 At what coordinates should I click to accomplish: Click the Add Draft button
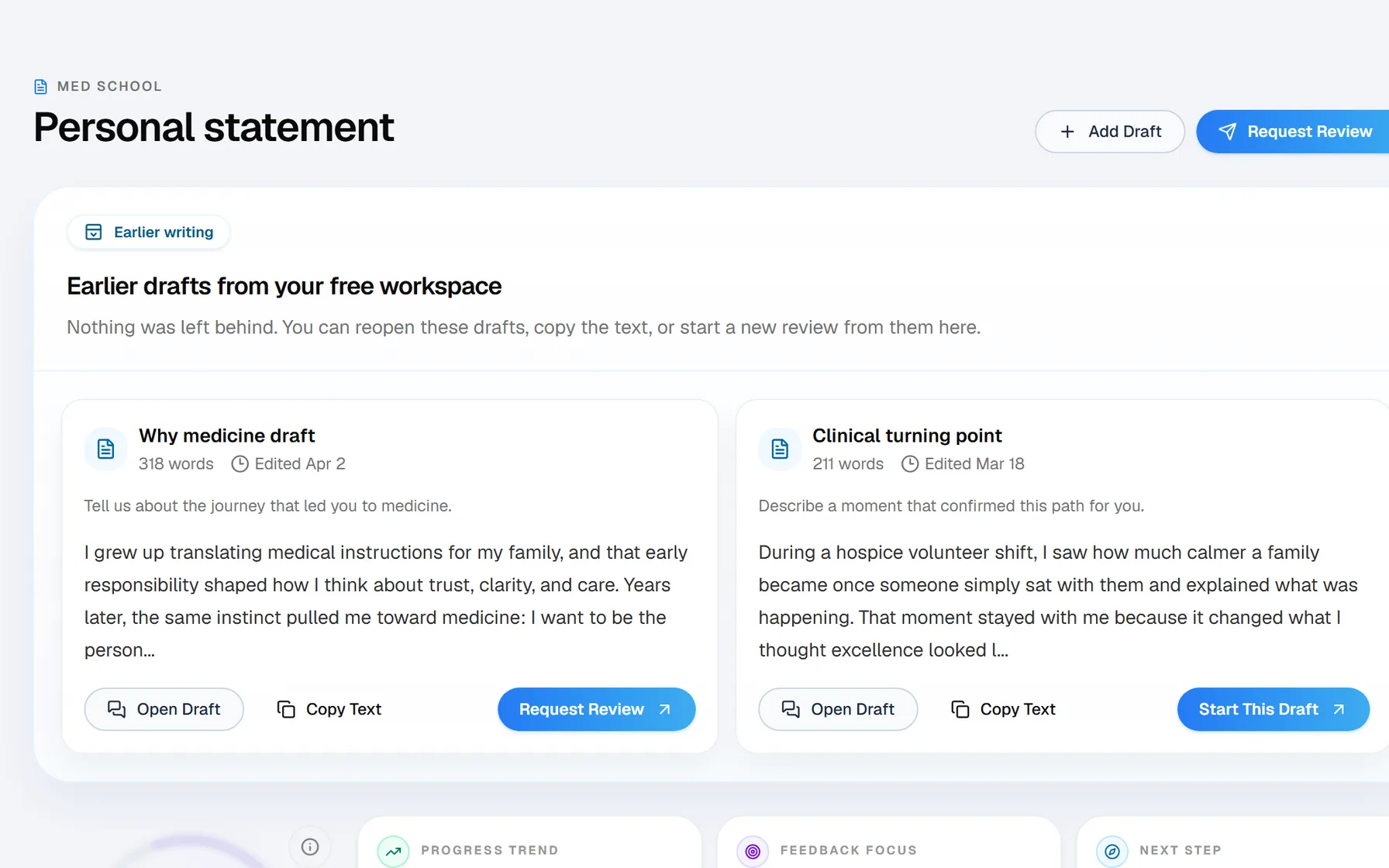[1110, 132]
